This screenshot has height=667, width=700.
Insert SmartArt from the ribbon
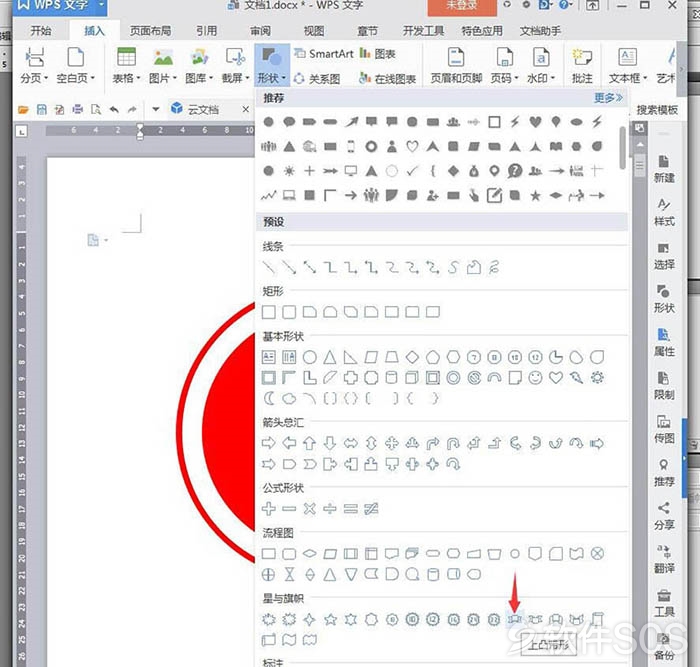click(324, 54)
